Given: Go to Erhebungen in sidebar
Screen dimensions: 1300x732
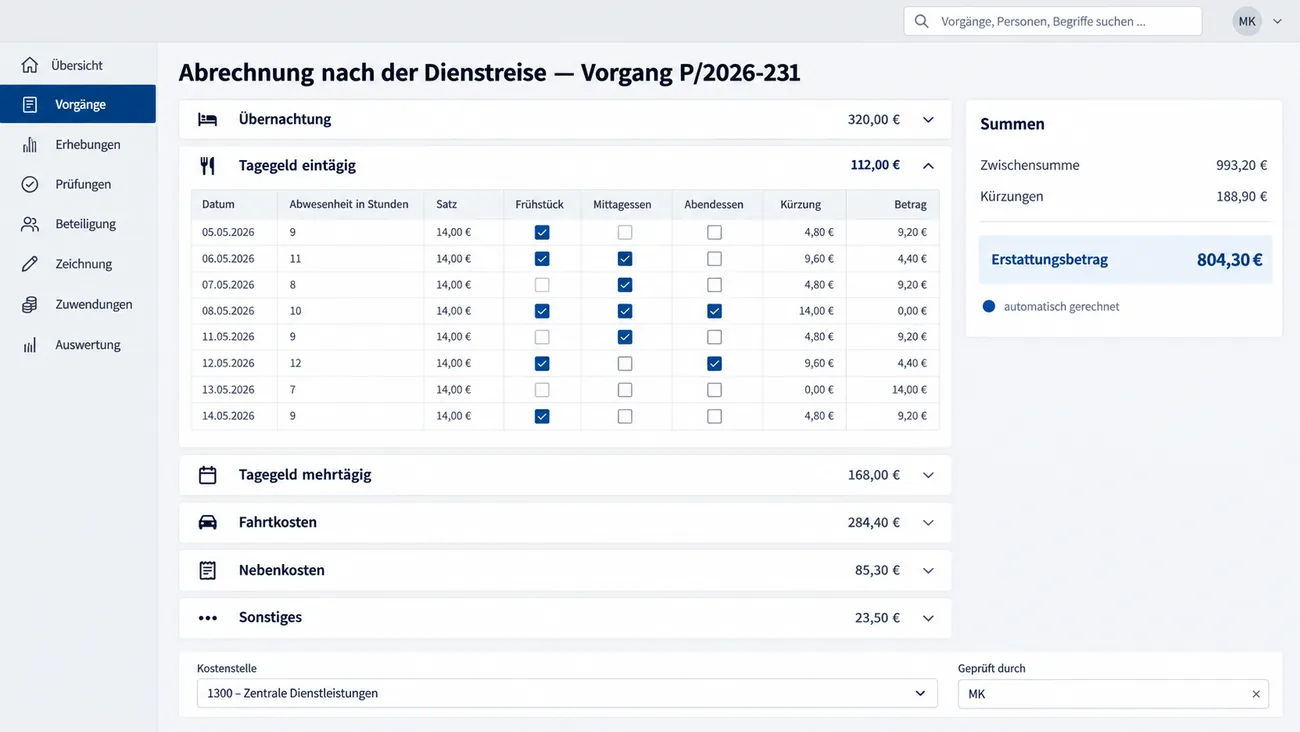Looking at the screenshot, I should [78, 144].
